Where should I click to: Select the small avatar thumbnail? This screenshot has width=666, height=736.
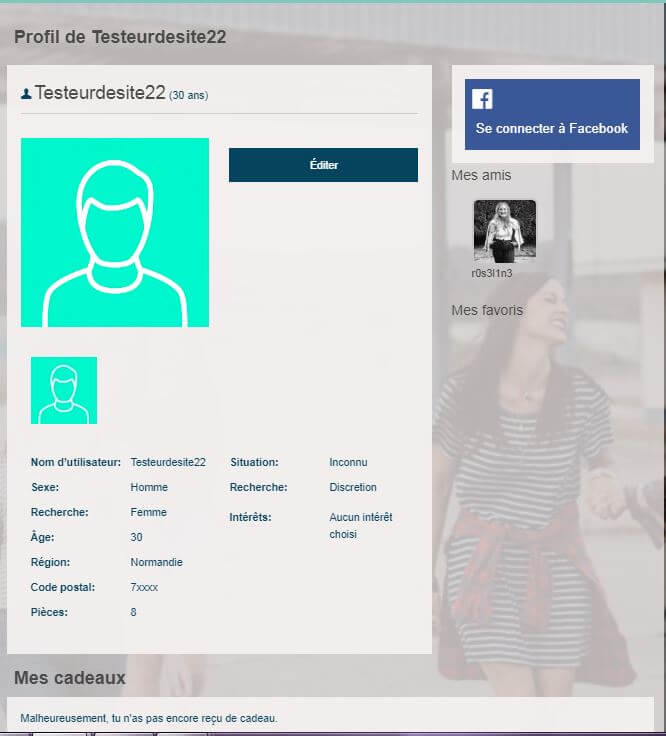click(64, 390)
